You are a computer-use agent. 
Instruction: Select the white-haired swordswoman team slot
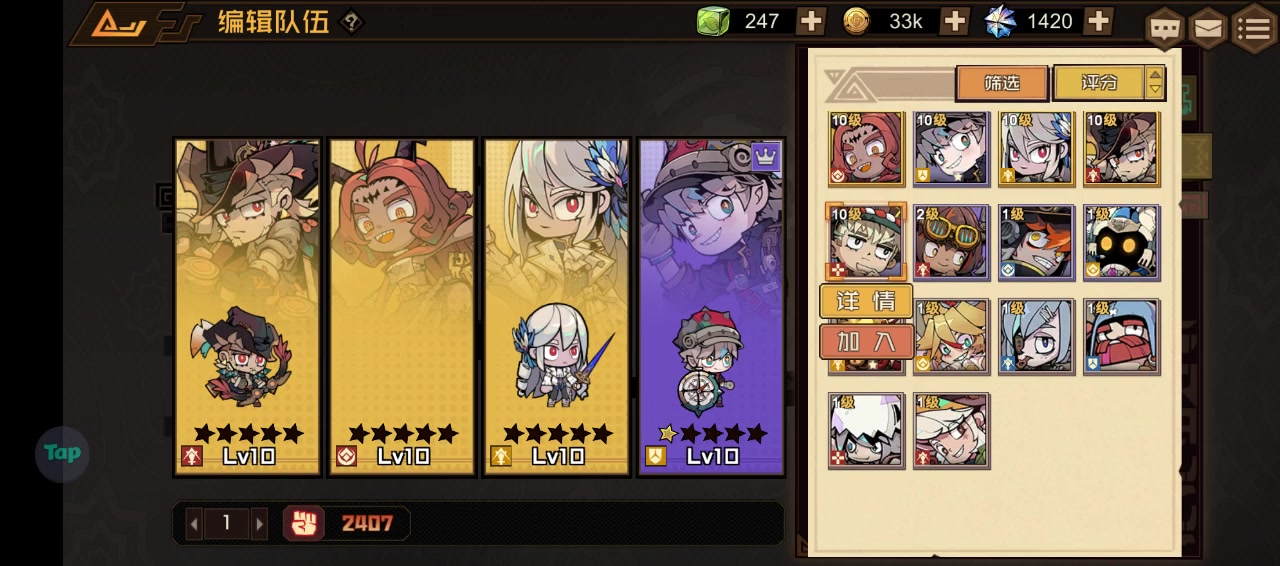point(557,307)
